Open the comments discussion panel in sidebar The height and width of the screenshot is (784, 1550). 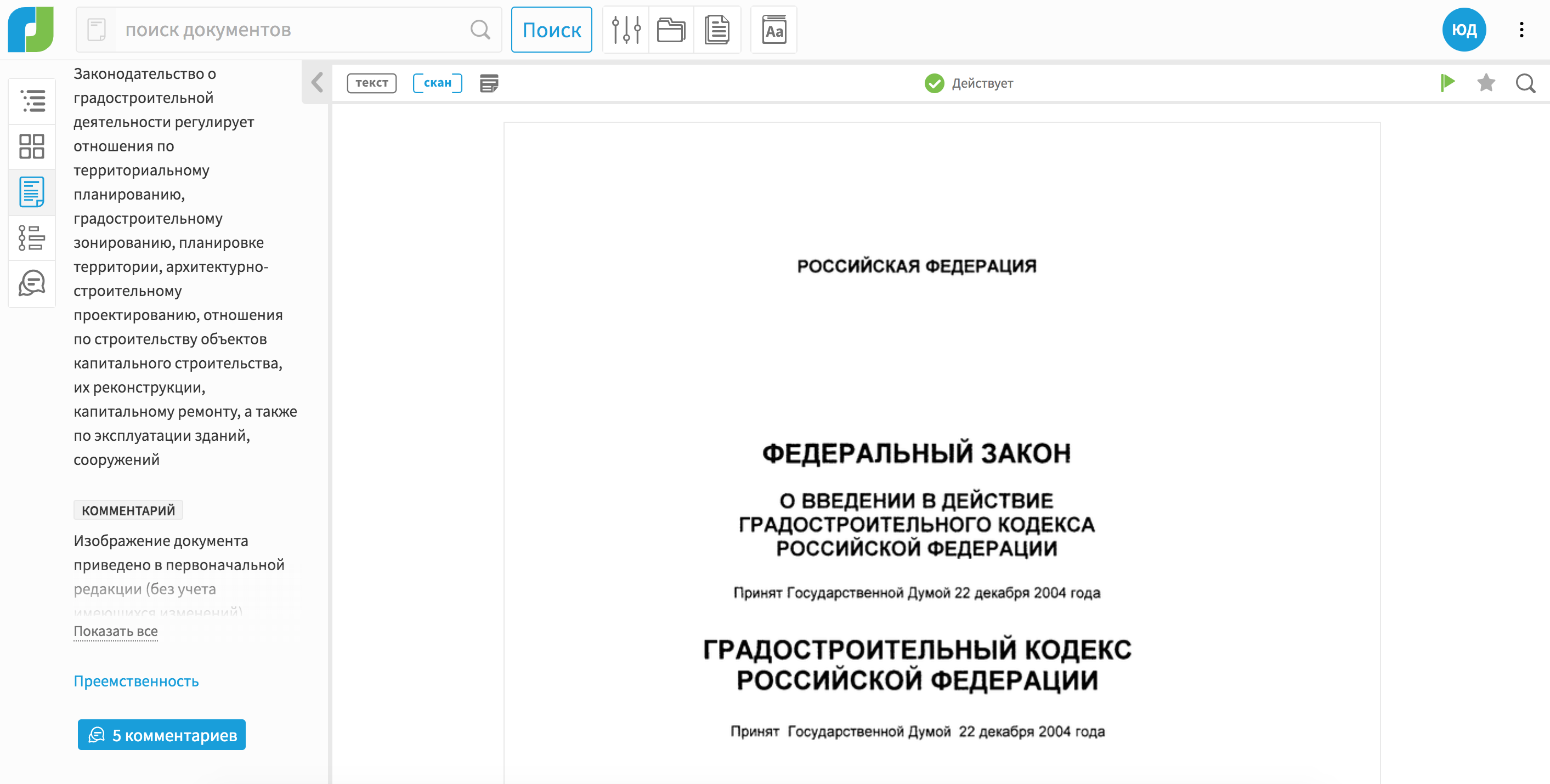31,283
